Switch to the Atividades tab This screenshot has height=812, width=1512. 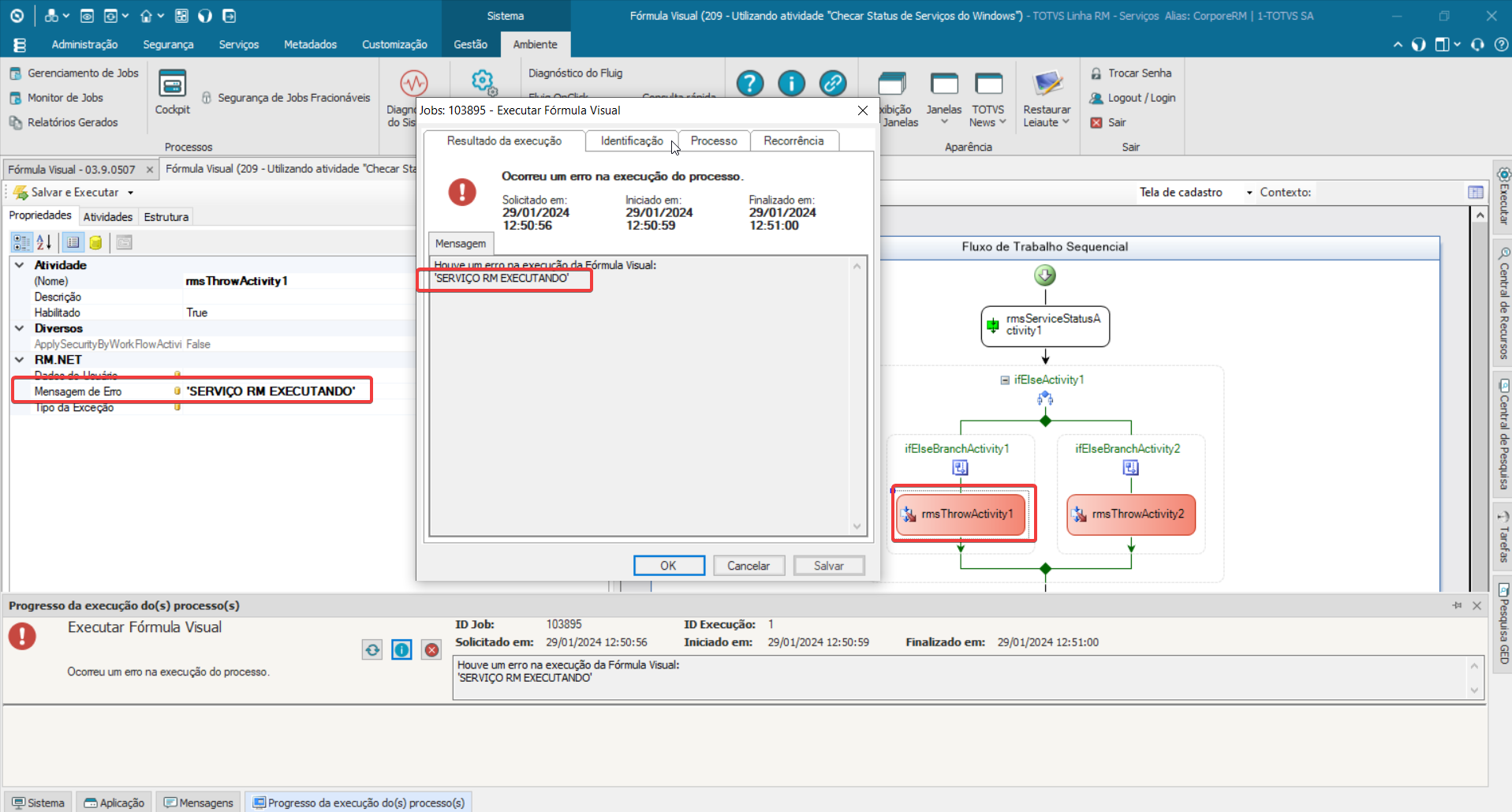point(108,217)
